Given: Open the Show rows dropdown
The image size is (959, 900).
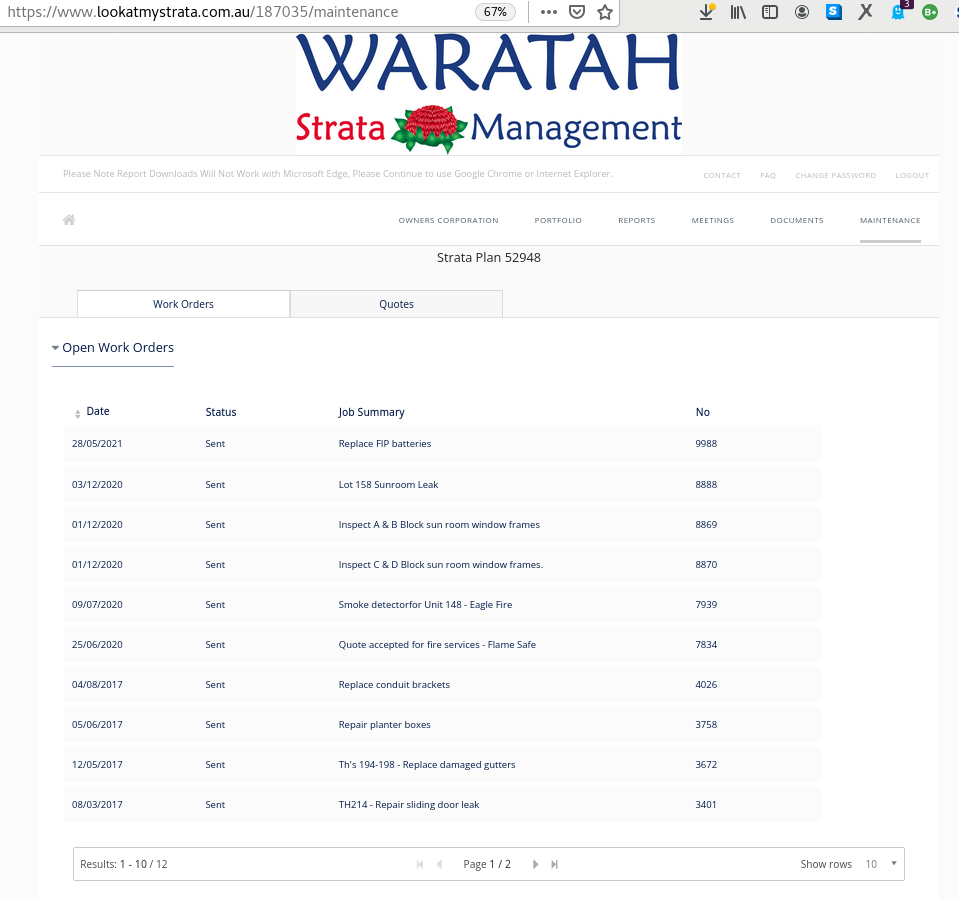Looking at the screenshot, I should (x=881, y=864).
